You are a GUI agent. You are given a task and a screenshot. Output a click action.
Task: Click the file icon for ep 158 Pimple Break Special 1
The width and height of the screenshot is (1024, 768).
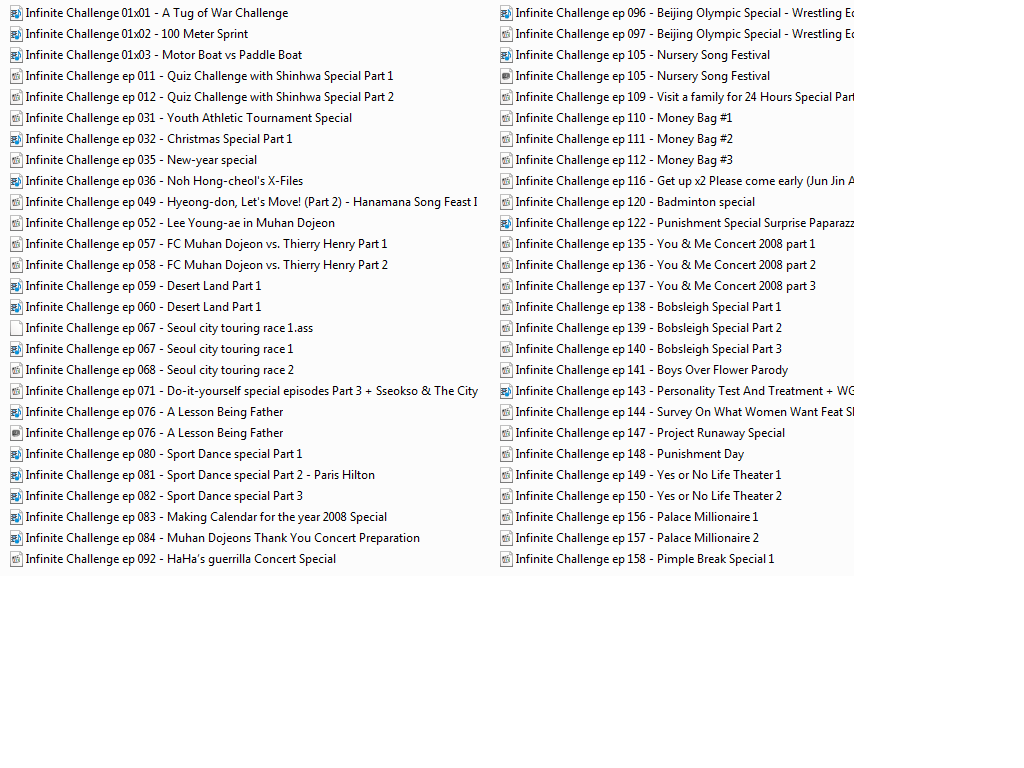click(506, 559)
